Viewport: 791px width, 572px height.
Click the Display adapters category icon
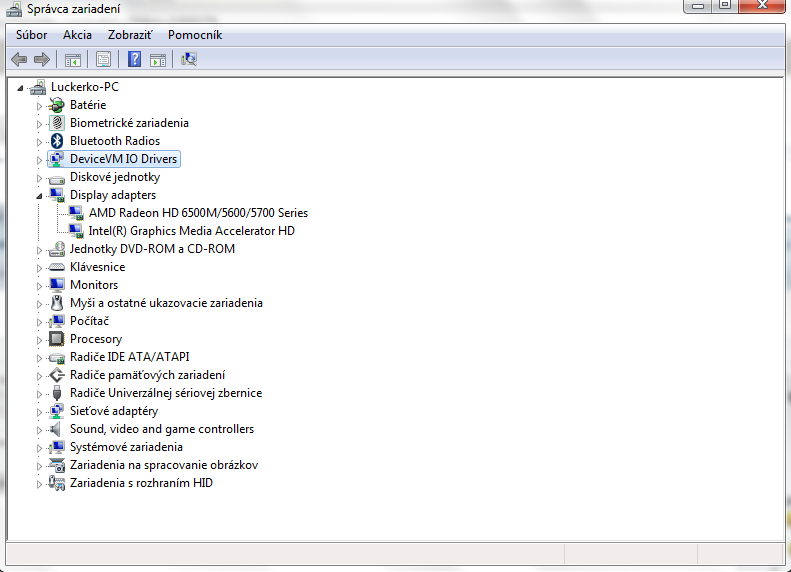point(57,195)
